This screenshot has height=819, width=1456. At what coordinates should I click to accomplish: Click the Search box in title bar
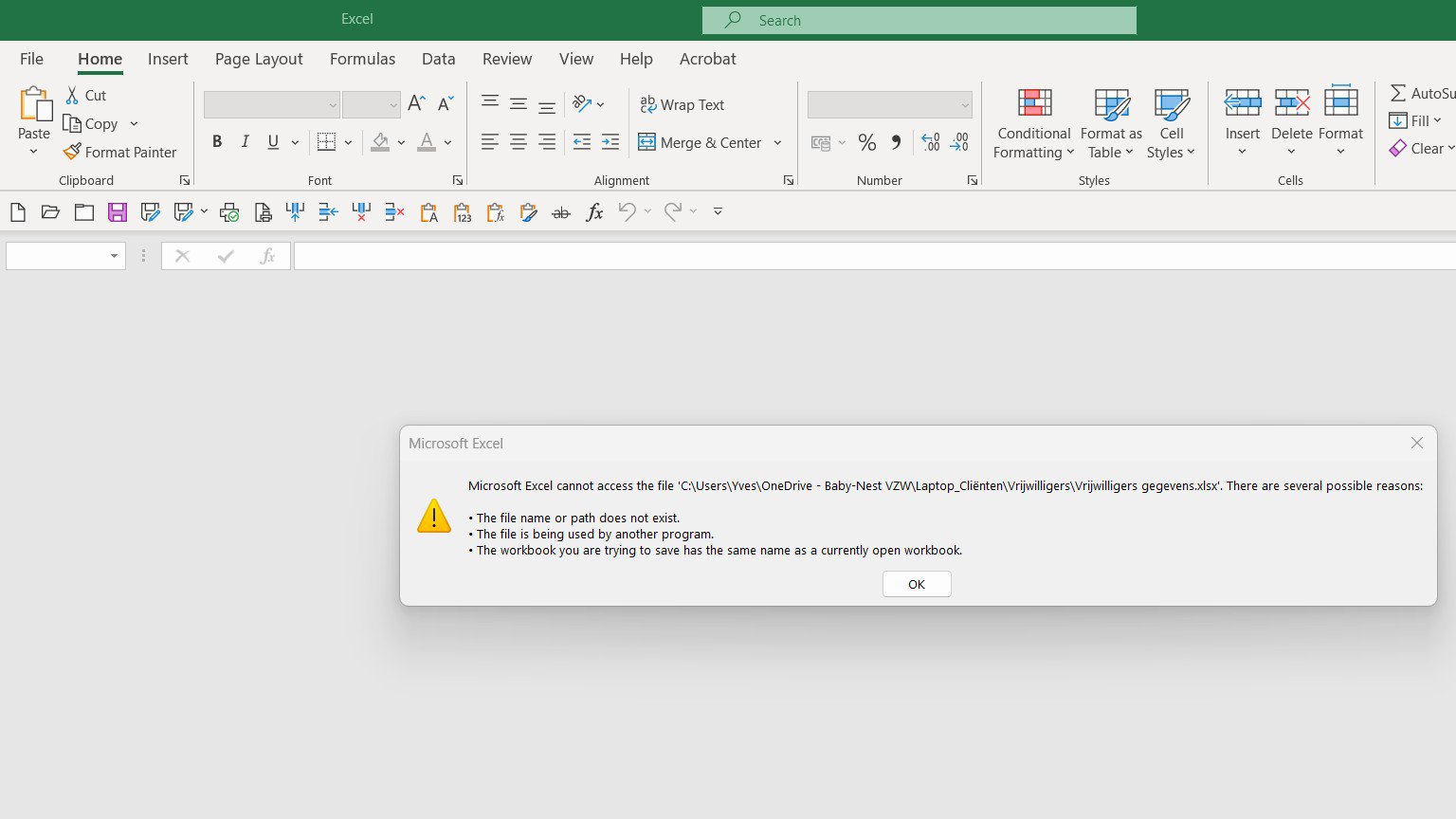point(919,20)
